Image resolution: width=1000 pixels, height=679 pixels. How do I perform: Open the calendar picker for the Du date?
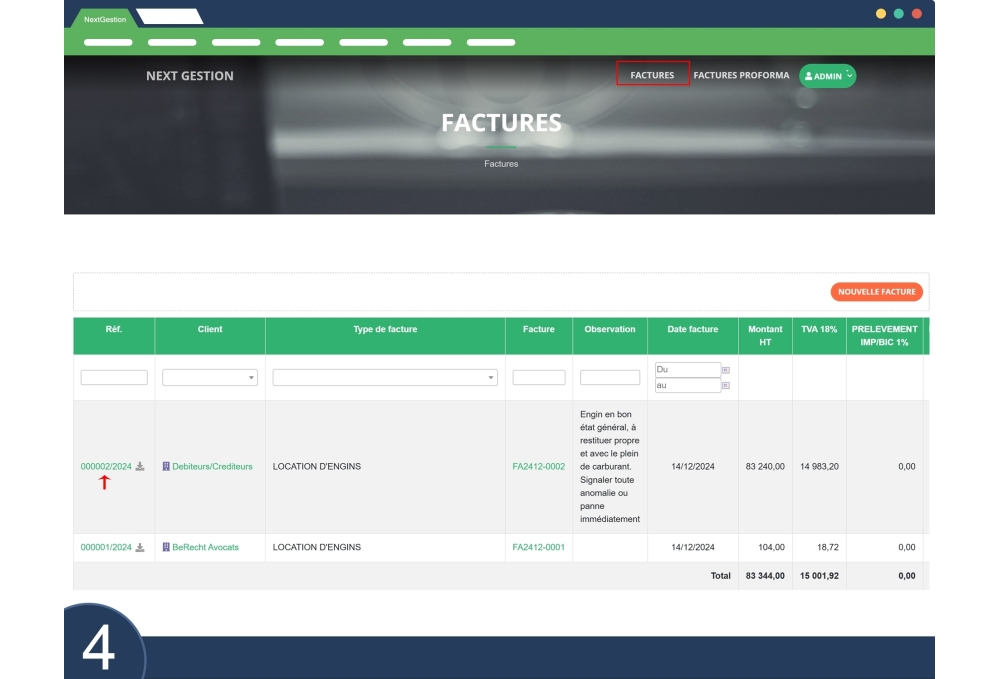[725, 369]
